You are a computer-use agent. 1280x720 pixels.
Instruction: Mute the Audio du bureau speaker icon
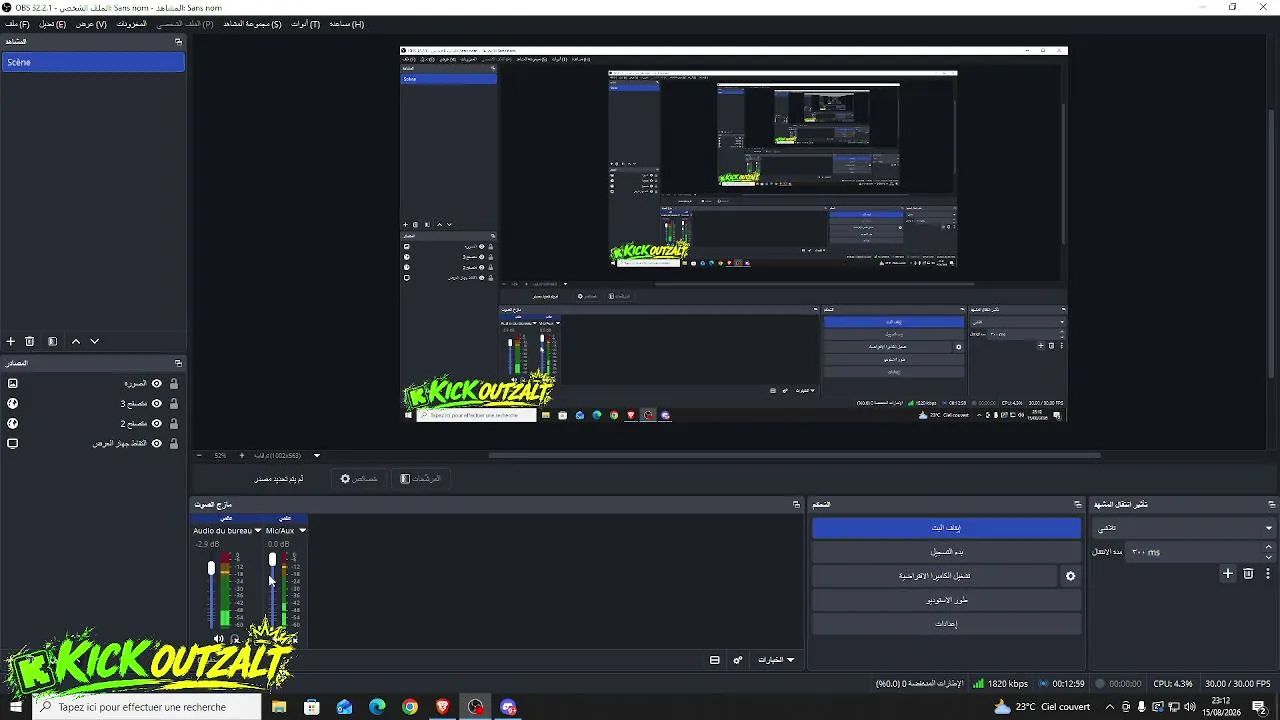[x=218, y=639]
